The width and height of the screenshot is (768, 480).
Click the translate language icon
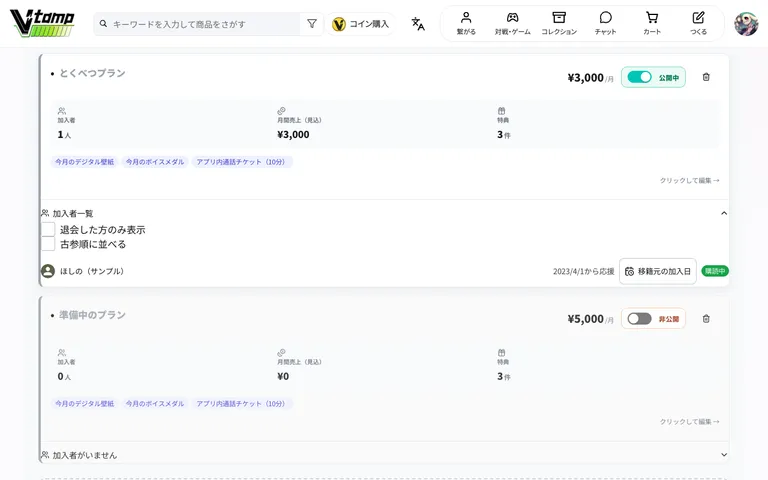pyautogui.click(x=418, y=24)
